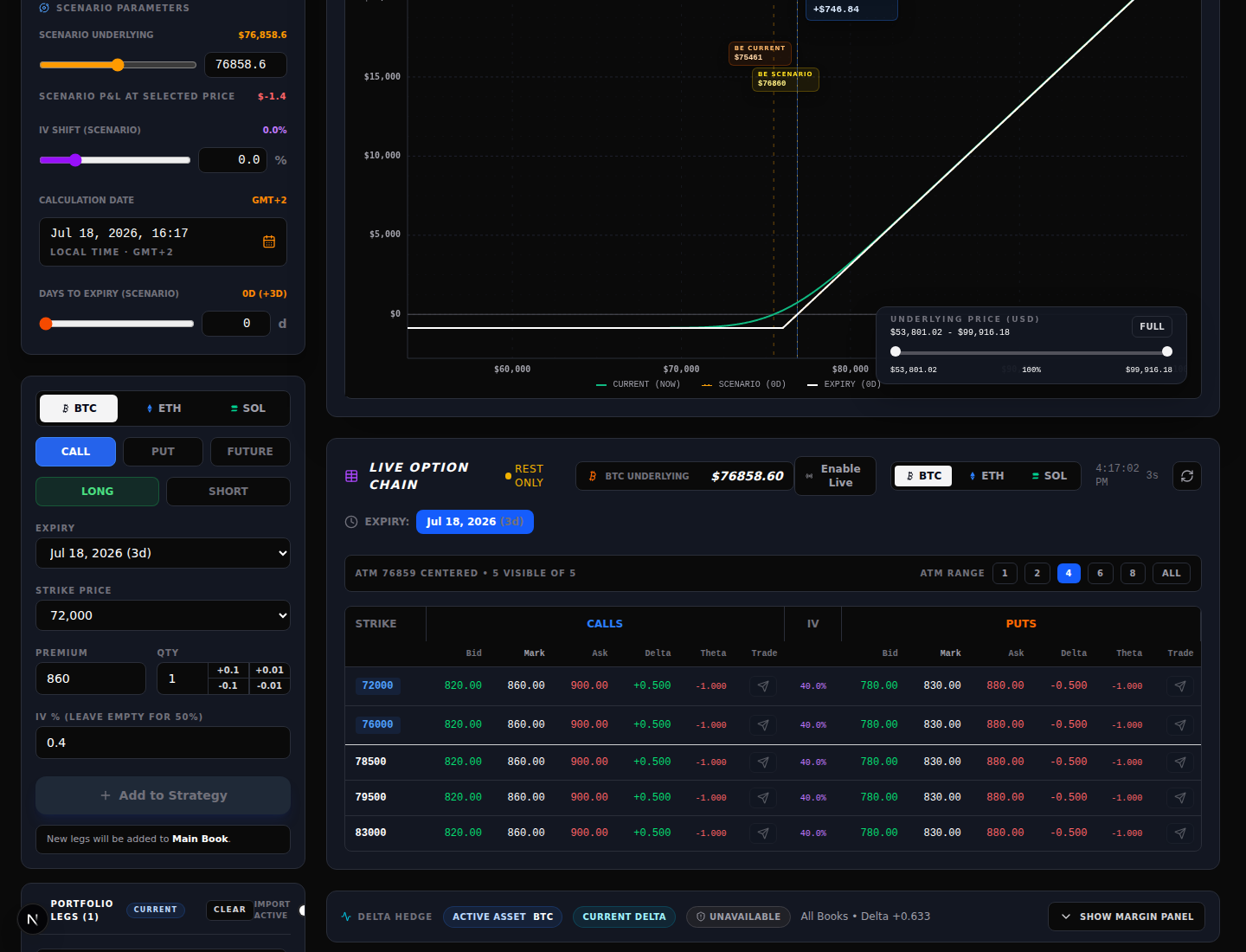The image size is (1246, 952).
Task: Click the round N logo button
Action: (33, 919)
